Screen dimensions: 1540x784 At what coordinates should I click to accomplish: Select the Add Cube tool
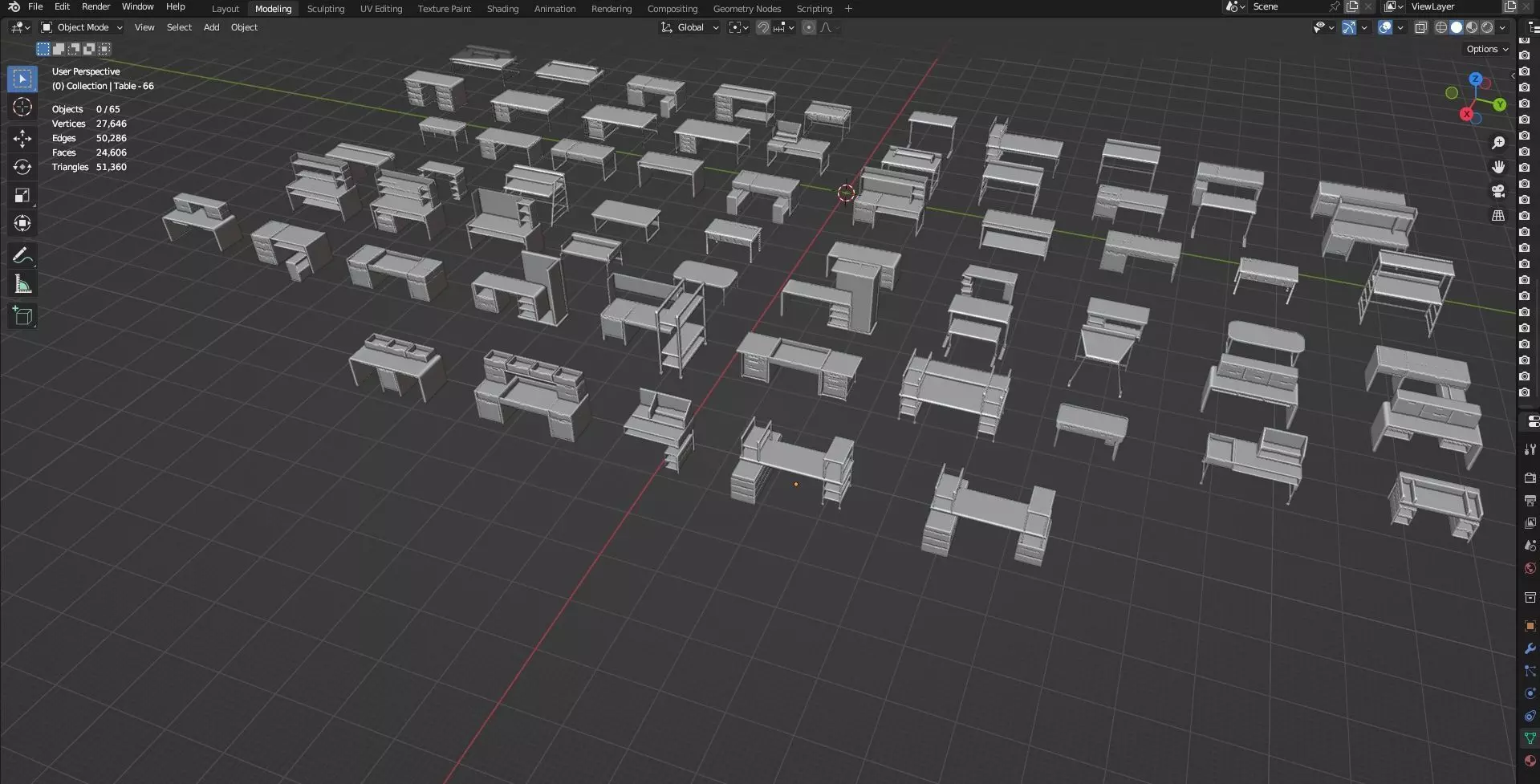coord(22,316)
